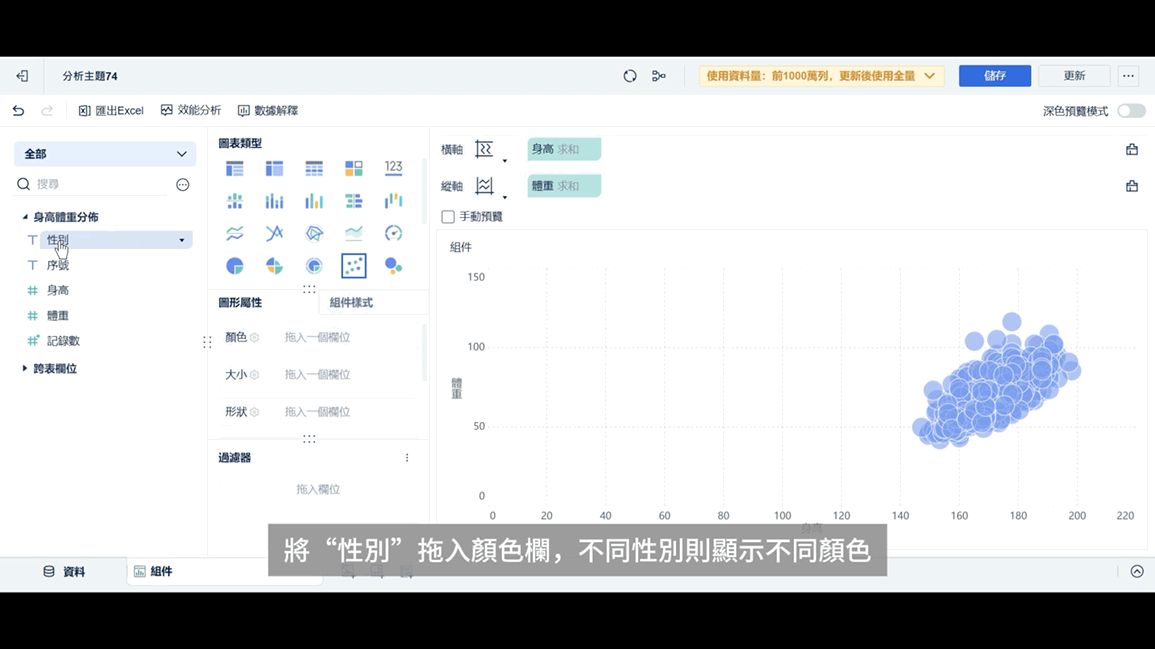Click the 更新 button
The image size is (1155, 649).
point(1074,76)
